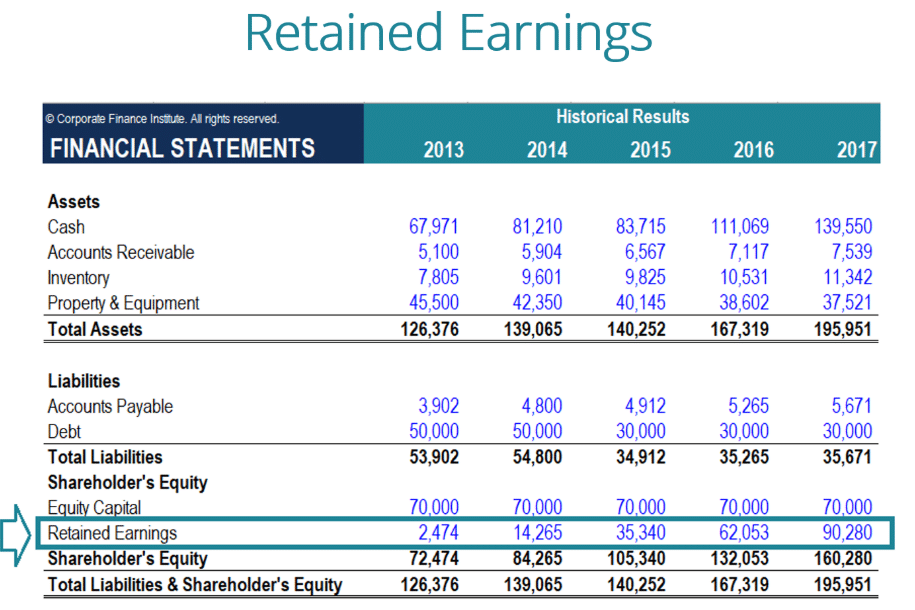
Task: Select Accounts Payable value 5,265
Action: (x=748, y=406)
